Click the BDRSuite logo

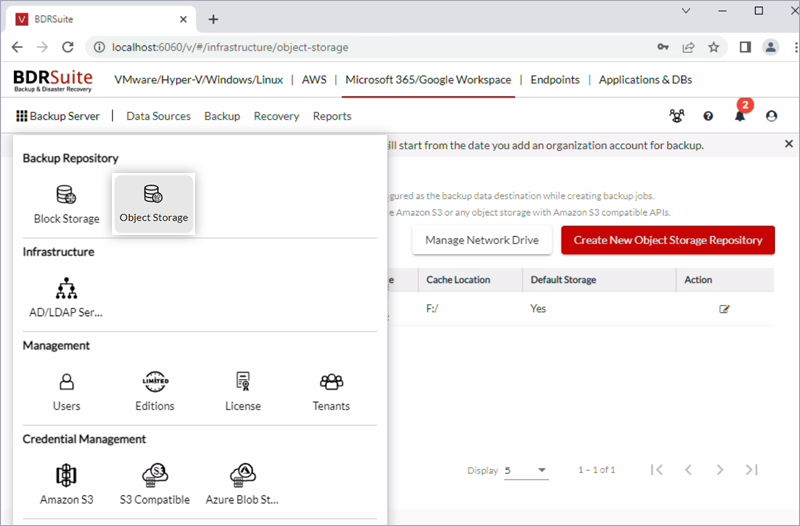point(53,81)
